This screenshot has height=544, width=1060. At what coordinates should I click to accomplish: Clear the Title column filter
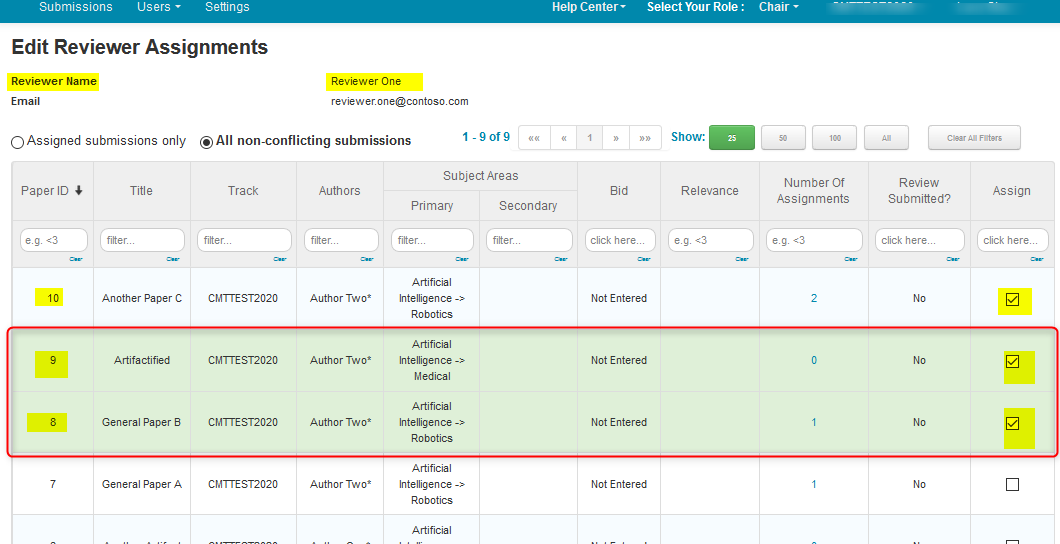point(172,259)
